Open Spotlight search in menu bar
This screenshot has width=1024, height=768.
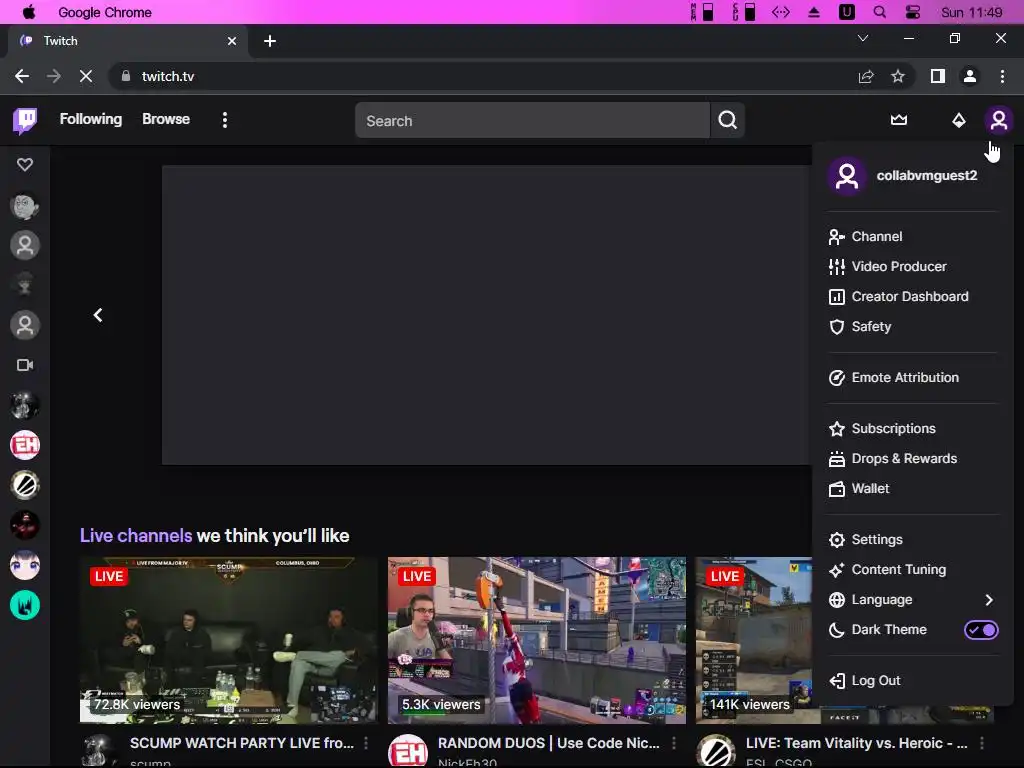[x=880, y=12]
